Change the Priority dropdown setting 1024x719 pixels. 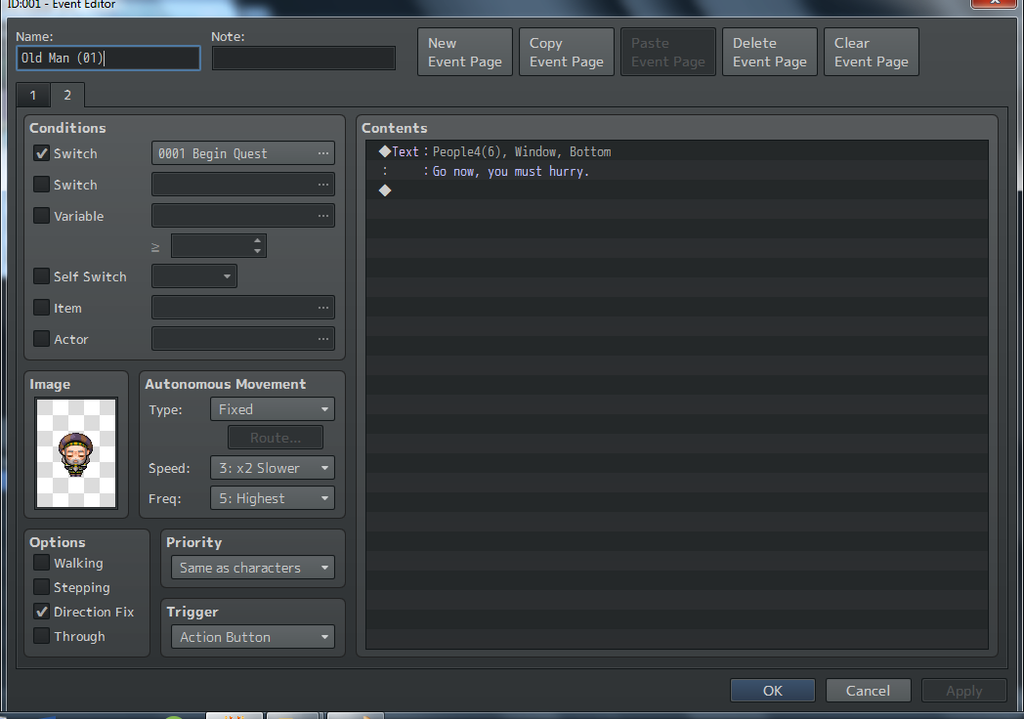click(252, 568)
